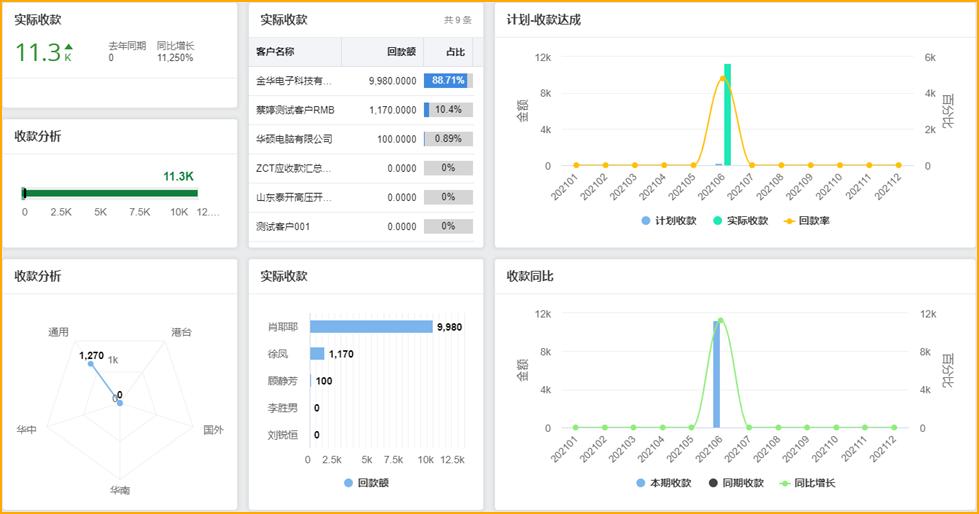This screenshot has height=514, width=979.
Task: Toggle 本期收款 legend item
Action: coord(664,483)
